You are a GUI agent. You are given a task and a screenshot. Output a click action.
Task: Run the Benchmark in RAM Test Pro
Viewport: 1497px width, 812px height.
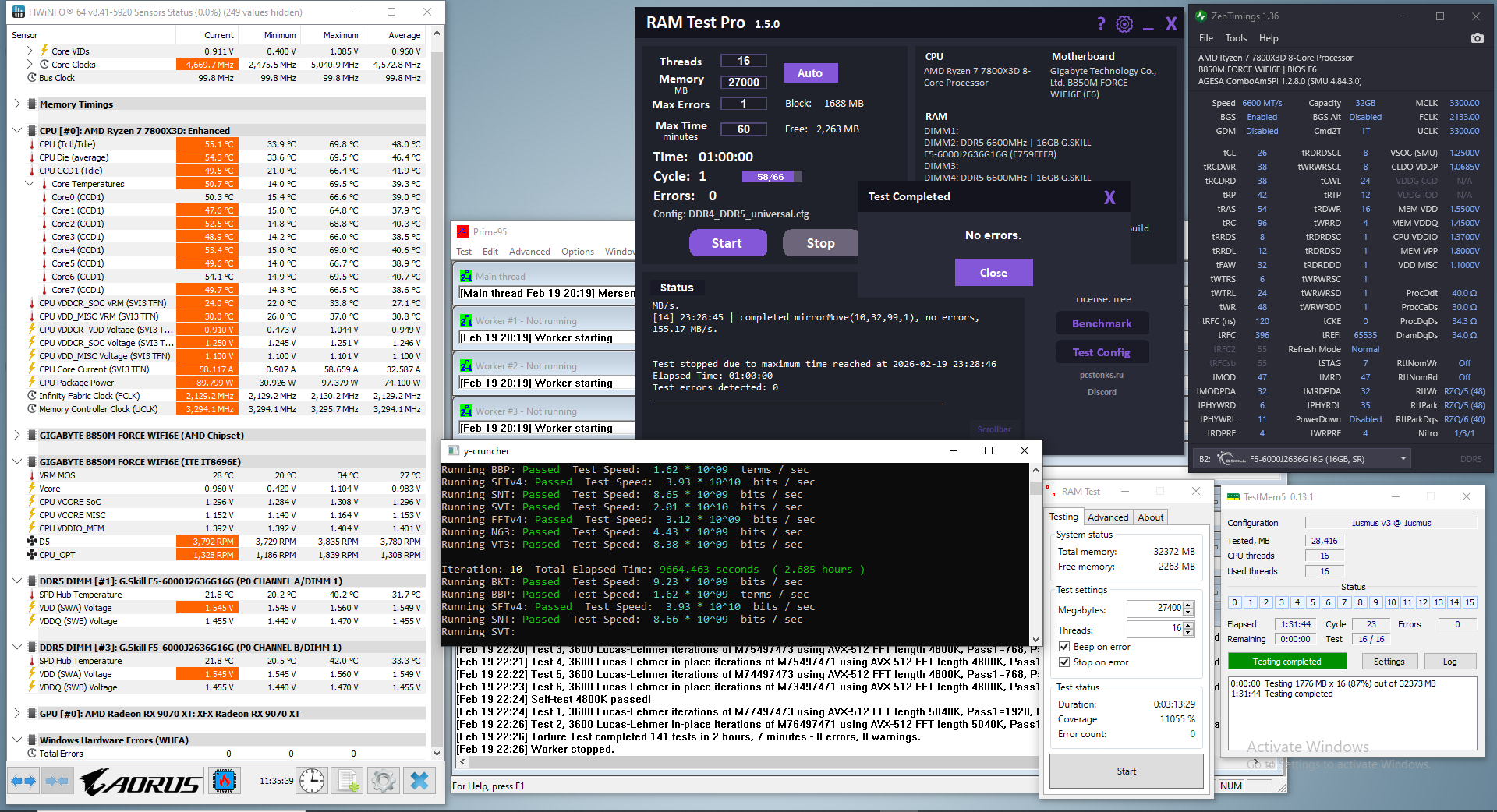(1102, 323)
